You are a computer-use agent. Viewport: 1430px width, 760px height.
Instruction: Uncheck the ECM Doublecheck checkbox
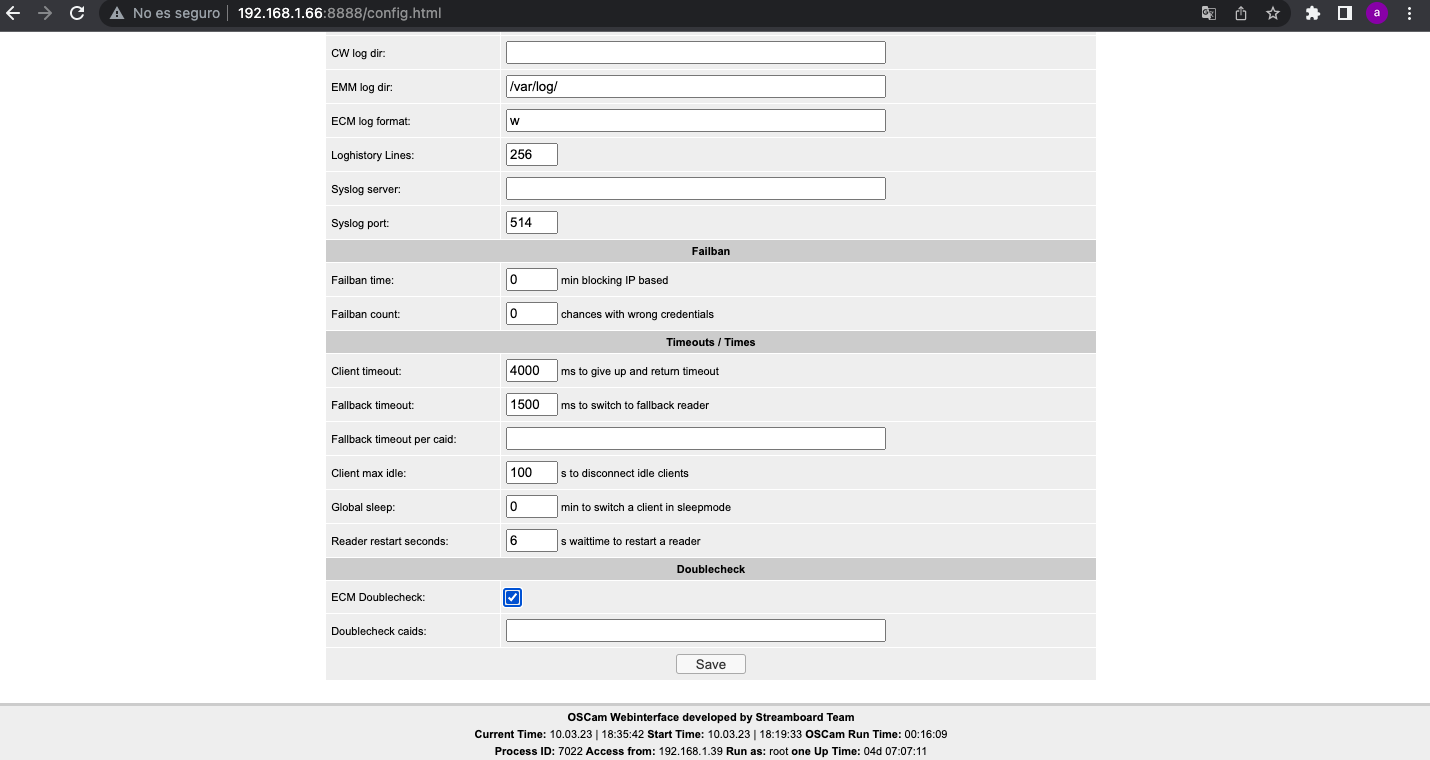[x=512, y=597]
